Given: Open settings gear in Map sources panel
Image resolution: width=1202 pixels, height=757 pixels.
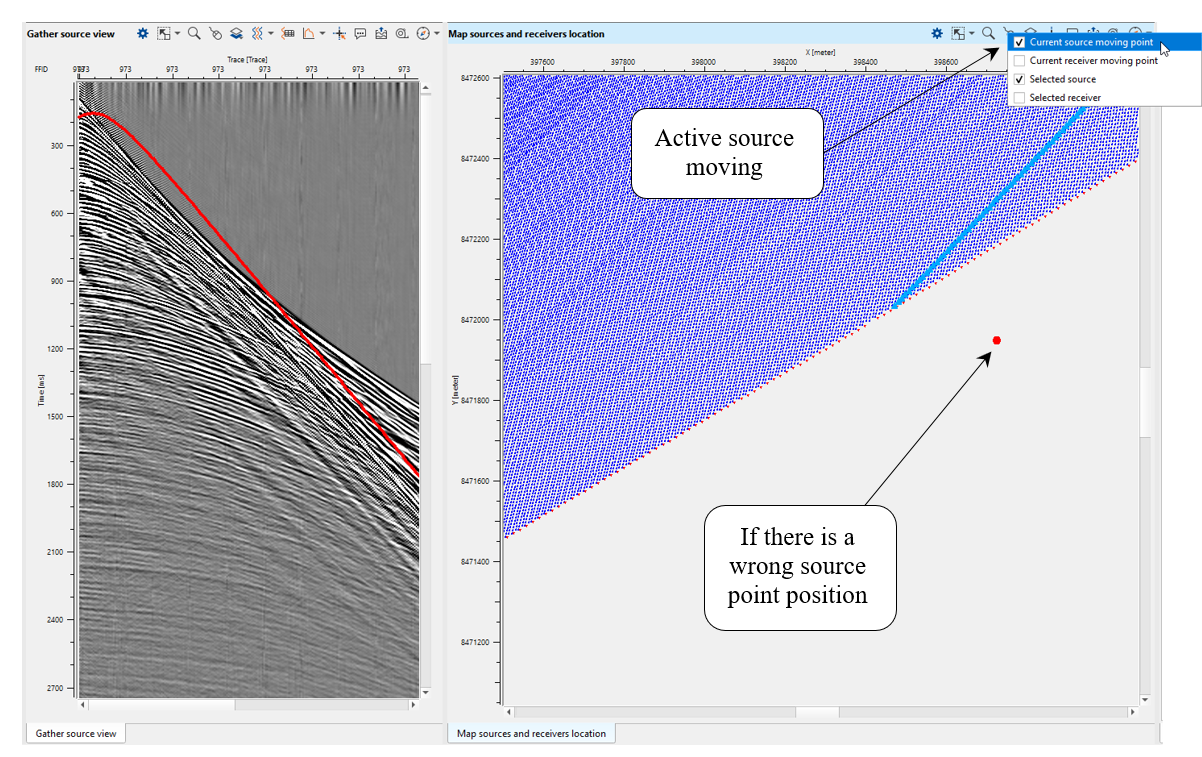Looking at the screenshot, I should click(x=937, y=33).
